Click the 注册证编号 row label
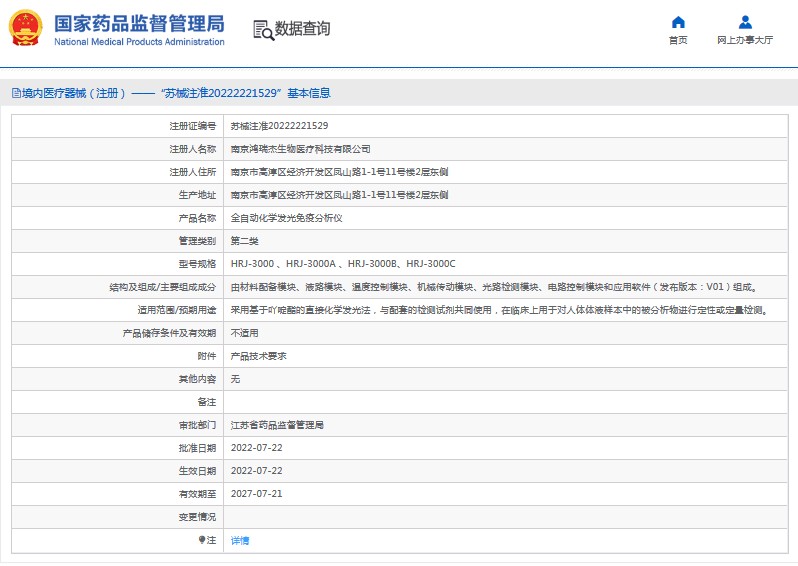Image resolution: width=798 pixels, height=566 pixels. pyautogui.click(x=192, y=126)
